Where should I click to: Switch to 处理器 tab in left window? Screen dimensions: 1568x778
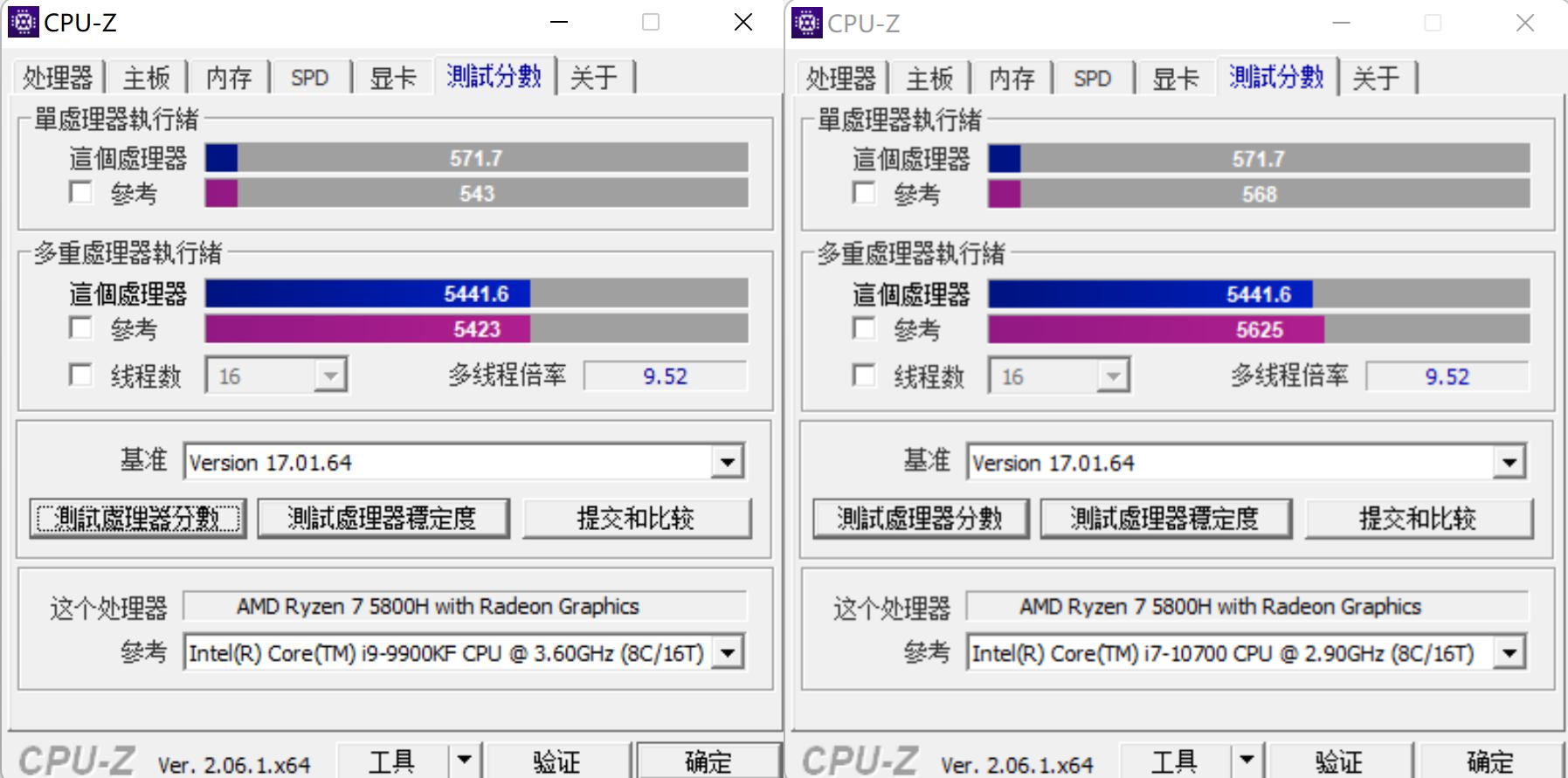click(58, 77)
